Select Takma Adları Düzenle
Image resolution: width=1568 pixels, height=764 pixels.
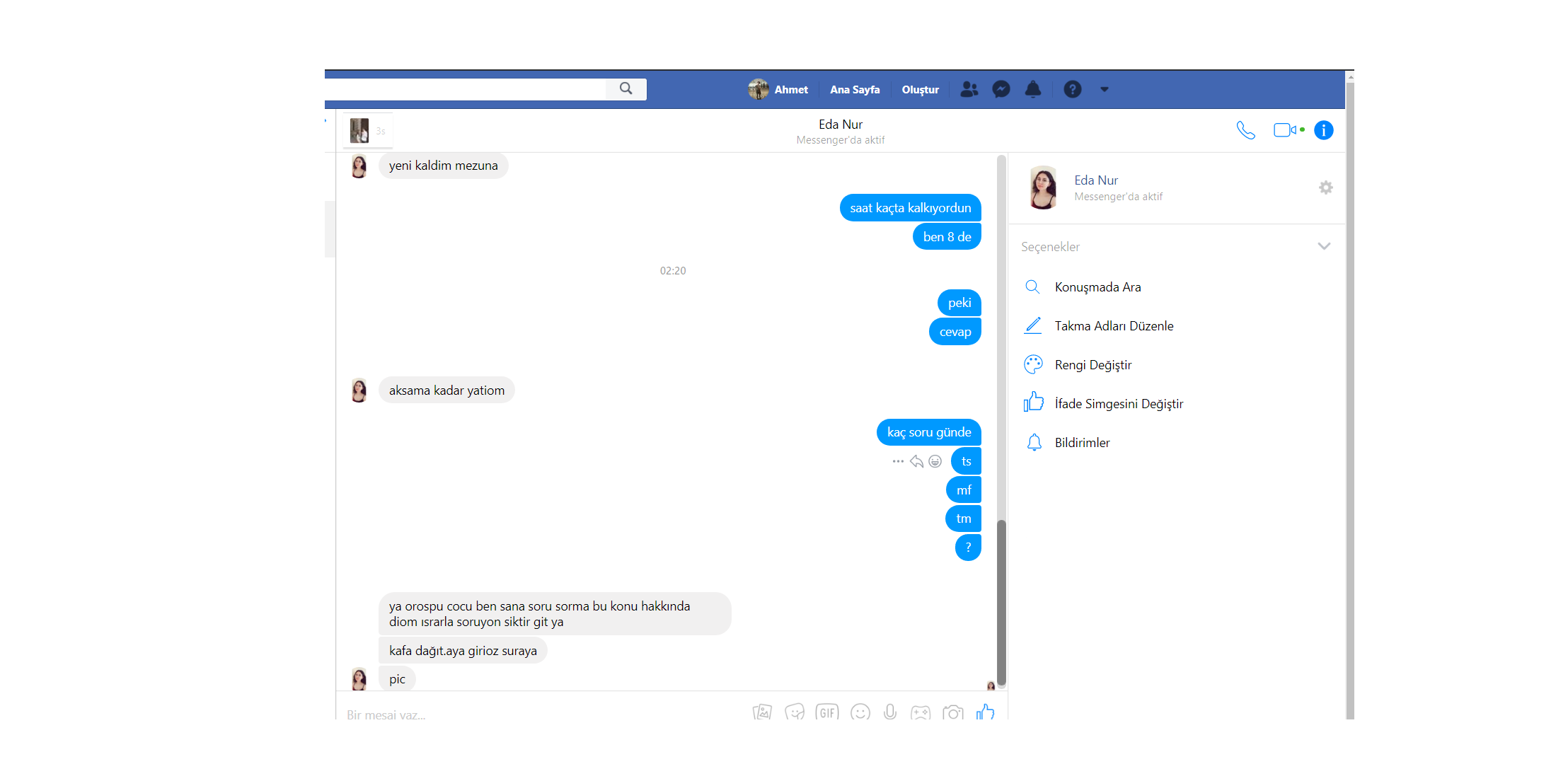click(1114, 326)
